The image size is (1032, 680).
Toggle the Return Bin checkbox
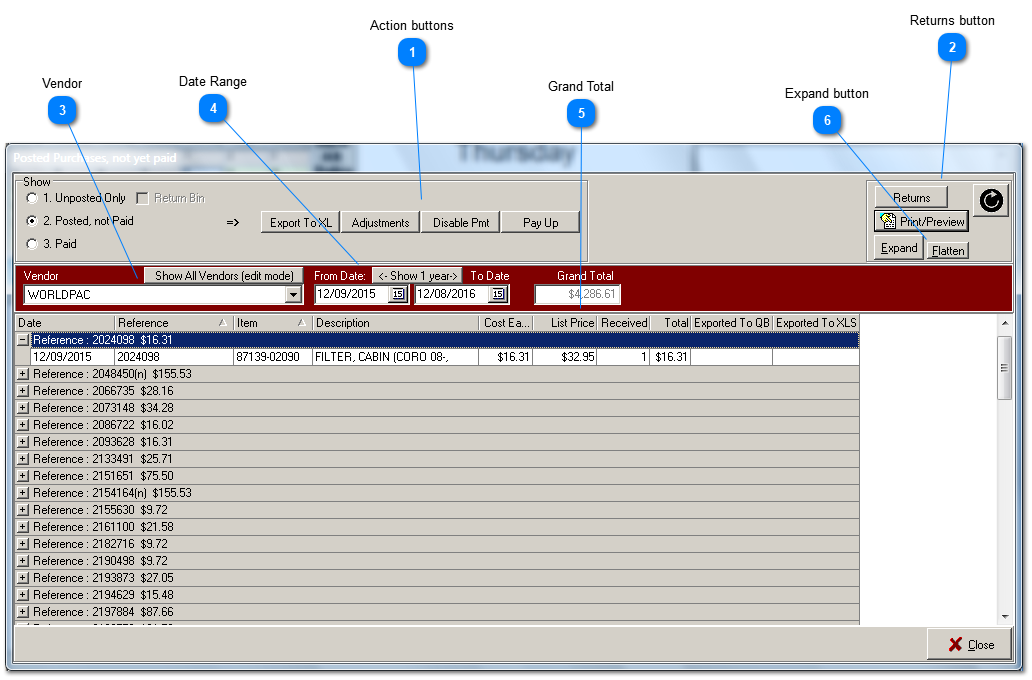[x=142, y=198]
